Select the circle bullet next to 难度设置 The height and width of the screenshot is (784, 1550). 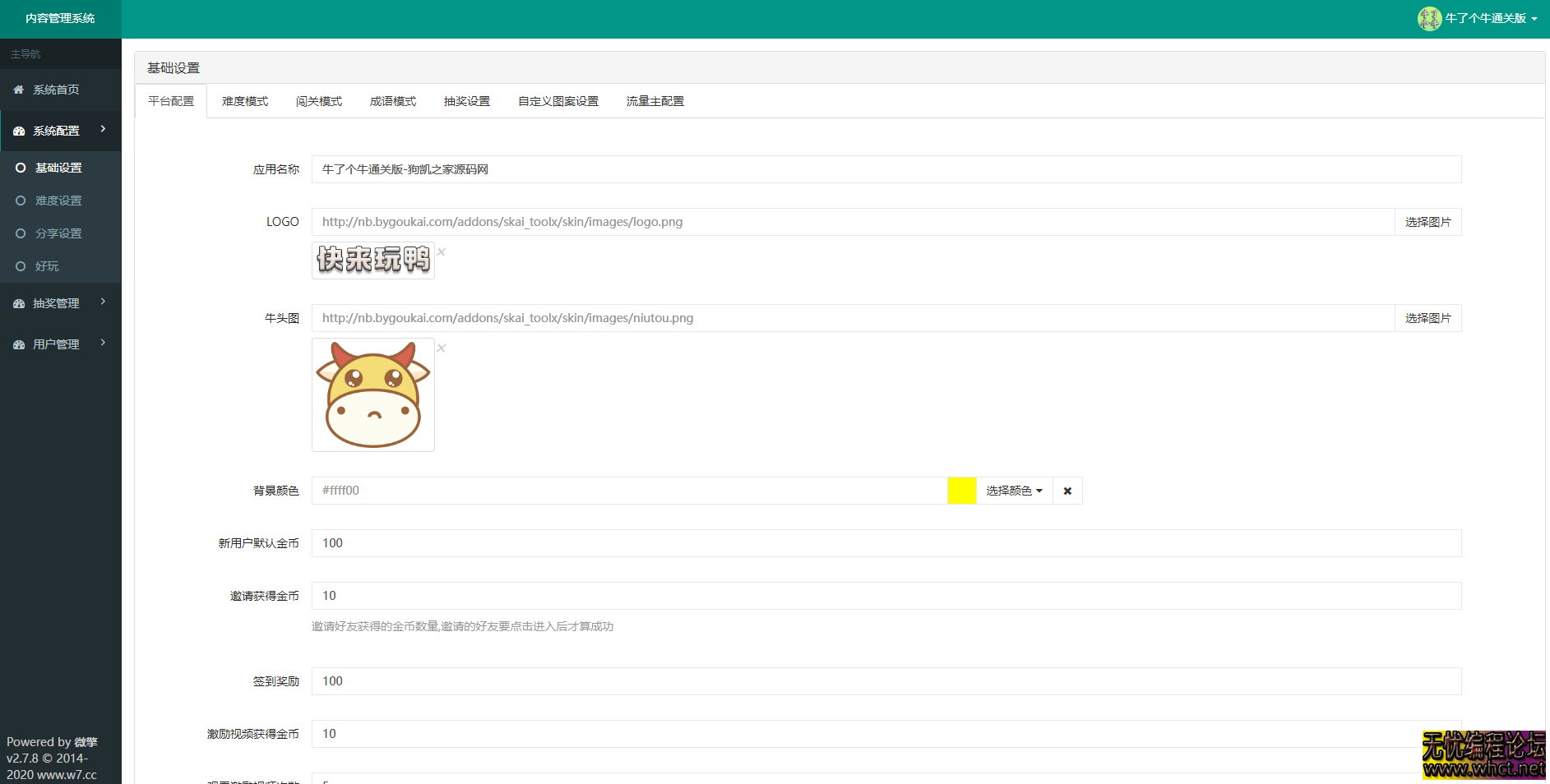point(21,201)
